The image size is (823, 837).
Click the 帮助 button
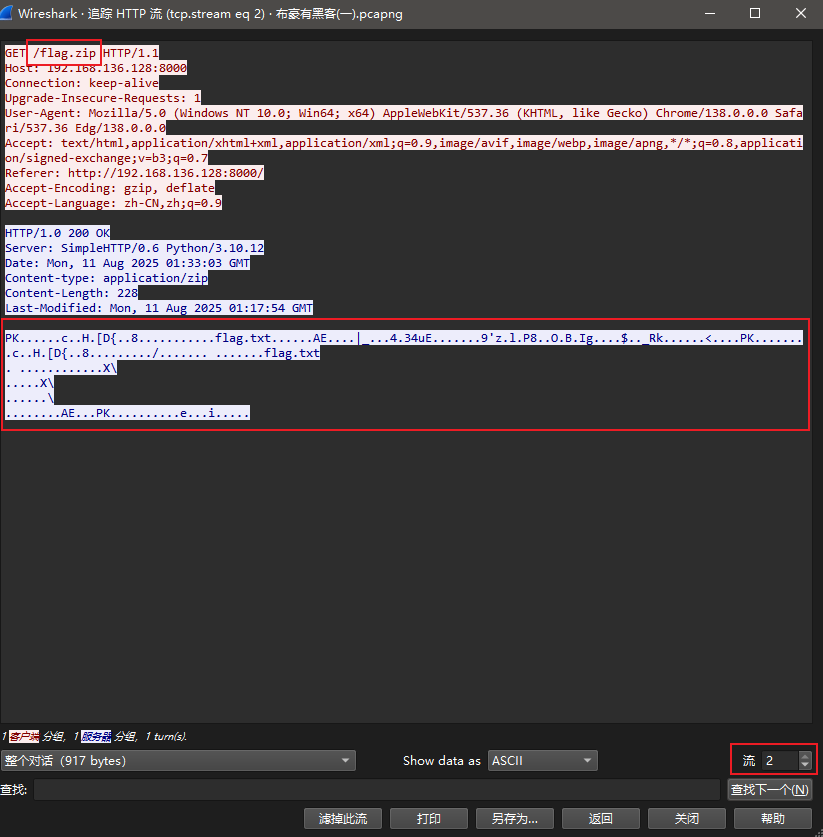[x=772, y=818]
